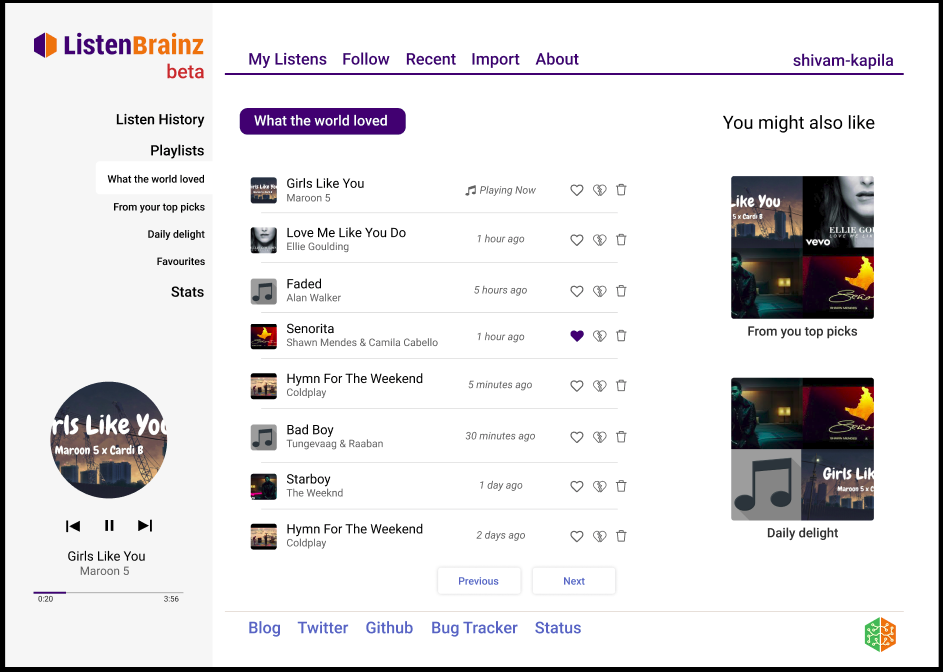Hate Hymn For The Weekend from 2 days ago
This screenshot has height=672, width=943.
[x=600, y=536]
